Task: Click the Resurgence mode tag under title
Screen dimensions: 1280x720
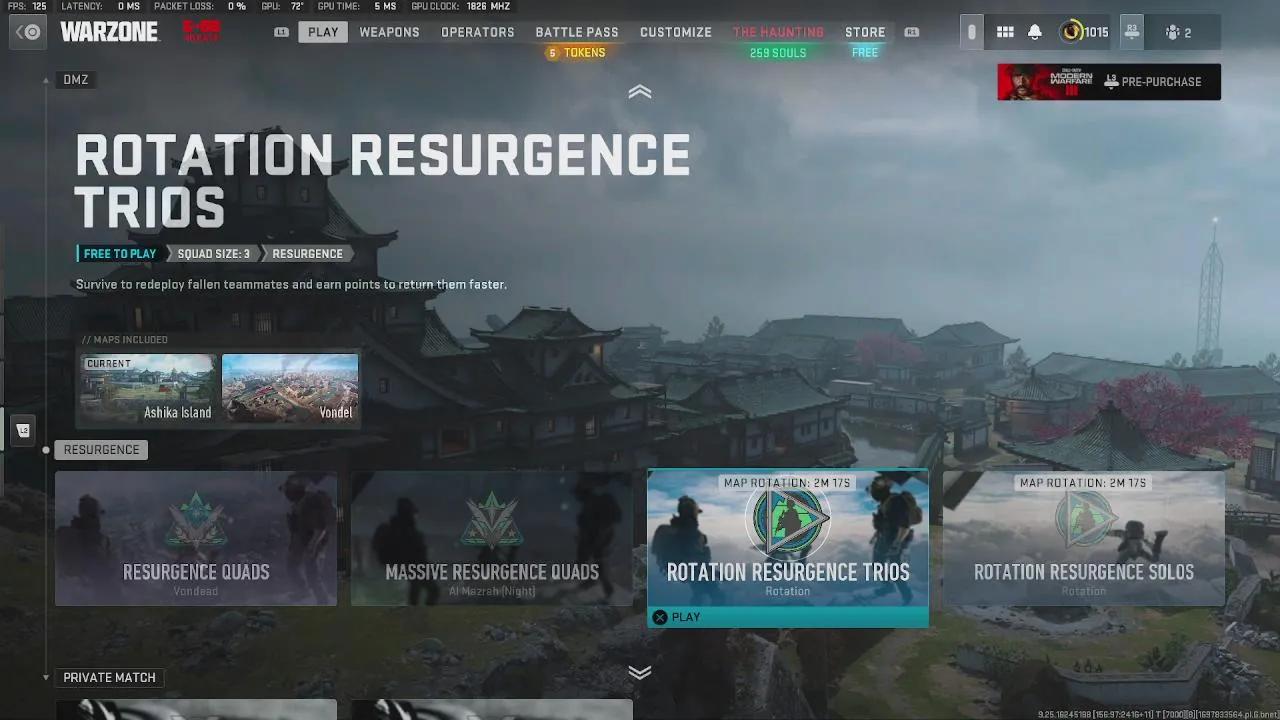Action: 308,254
